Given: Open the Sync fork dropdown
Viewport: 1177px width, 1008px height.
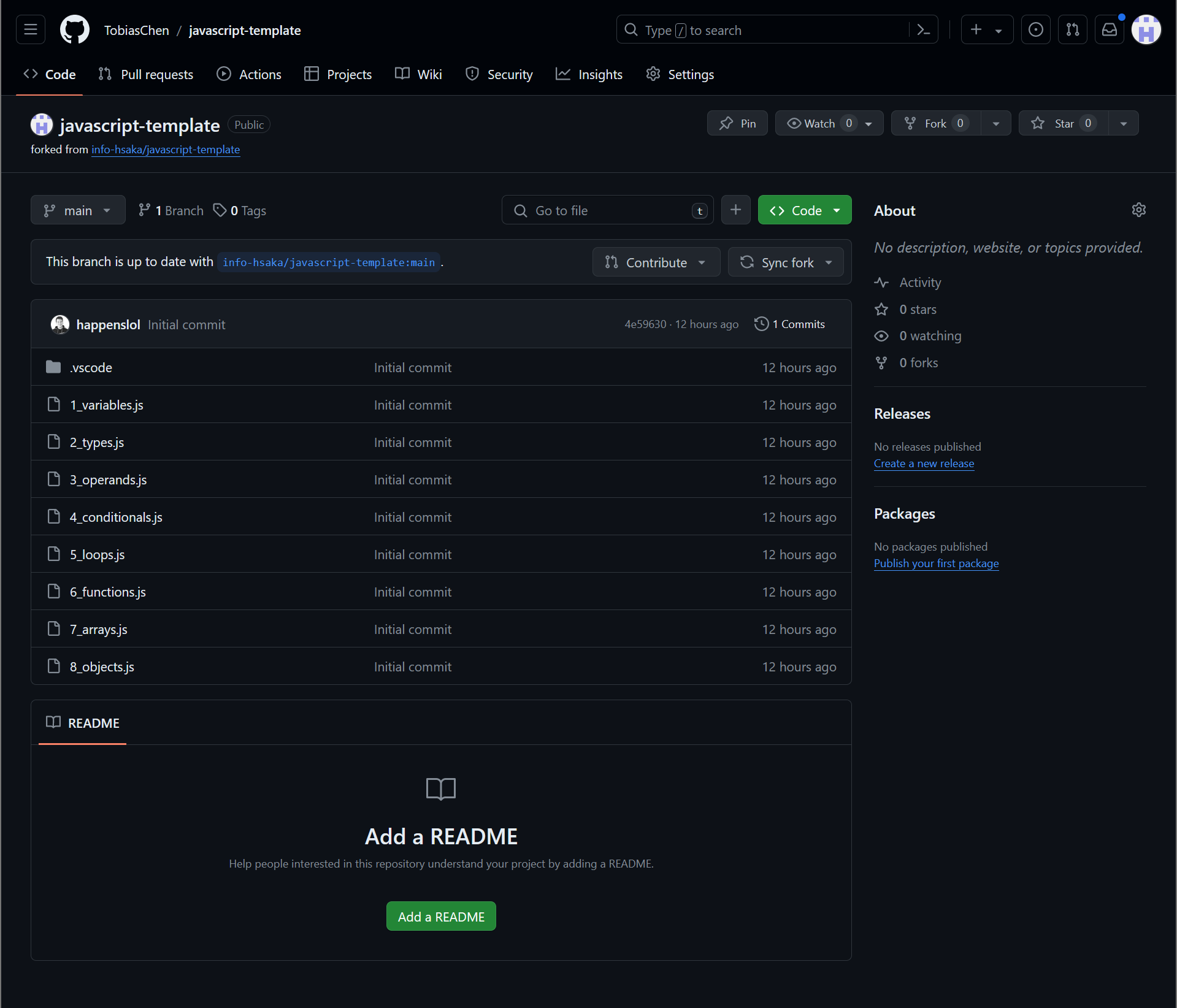Looking at the screenshot, I should (786, 262).
